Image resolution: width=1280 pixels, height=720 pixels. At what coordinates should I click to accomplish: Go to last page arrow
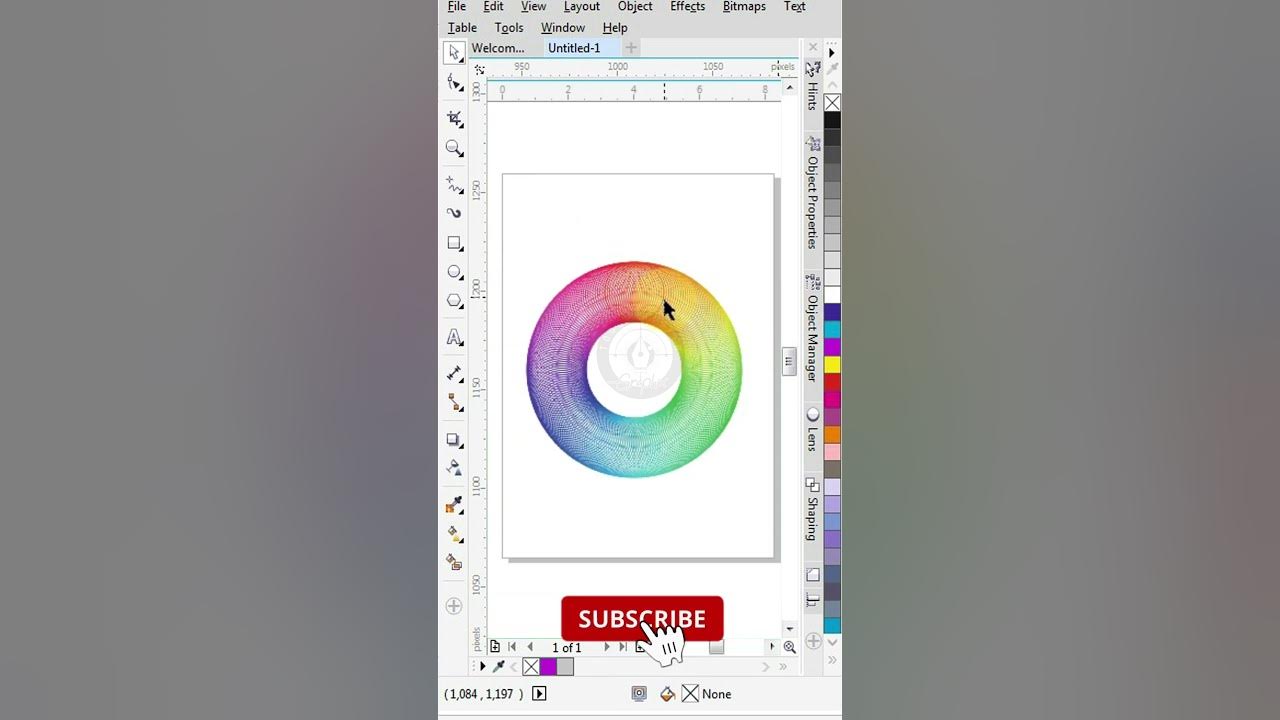click(x=623, y=647)
